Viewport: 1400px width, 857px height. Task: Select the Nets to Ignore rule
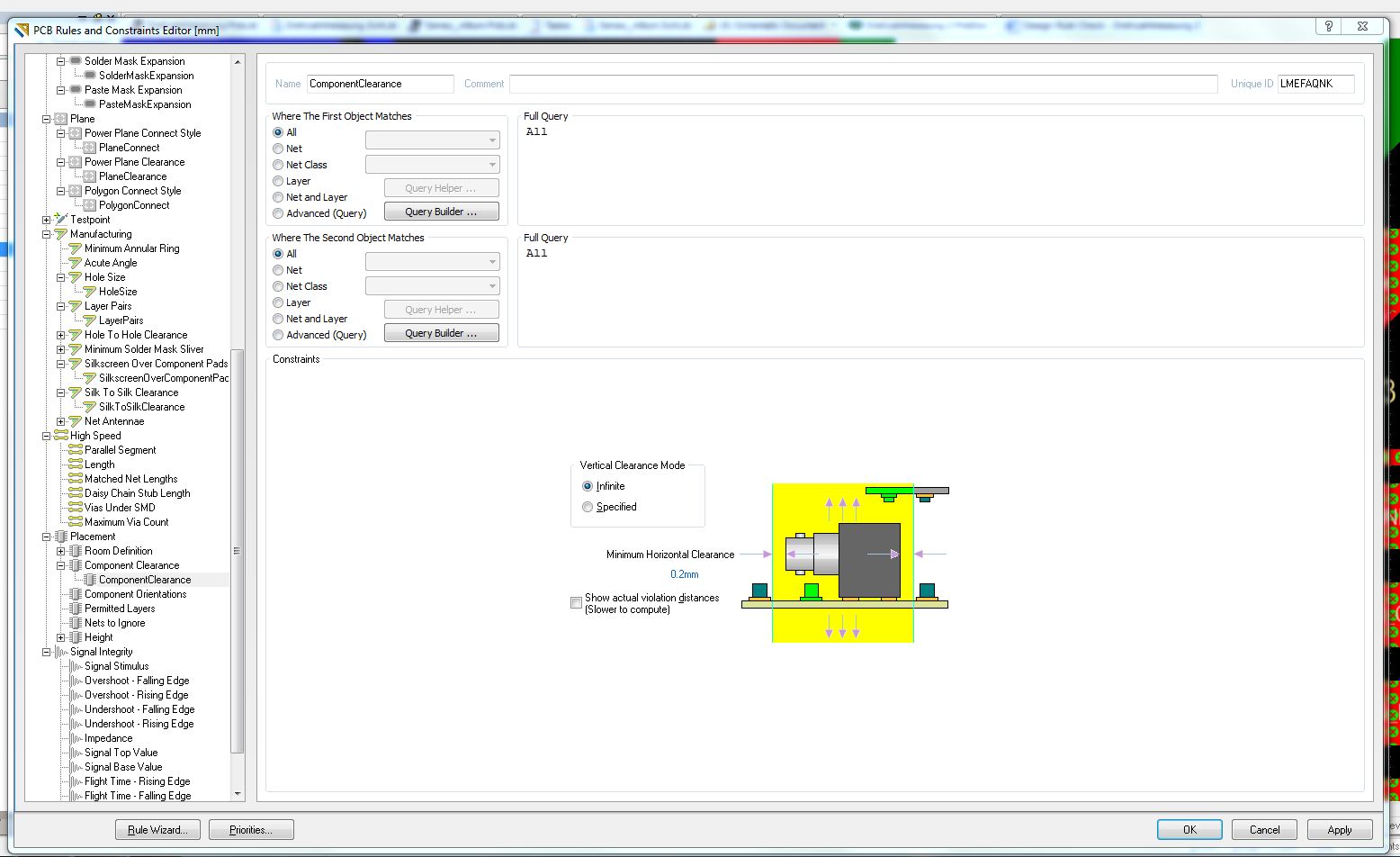click(114, 623)
